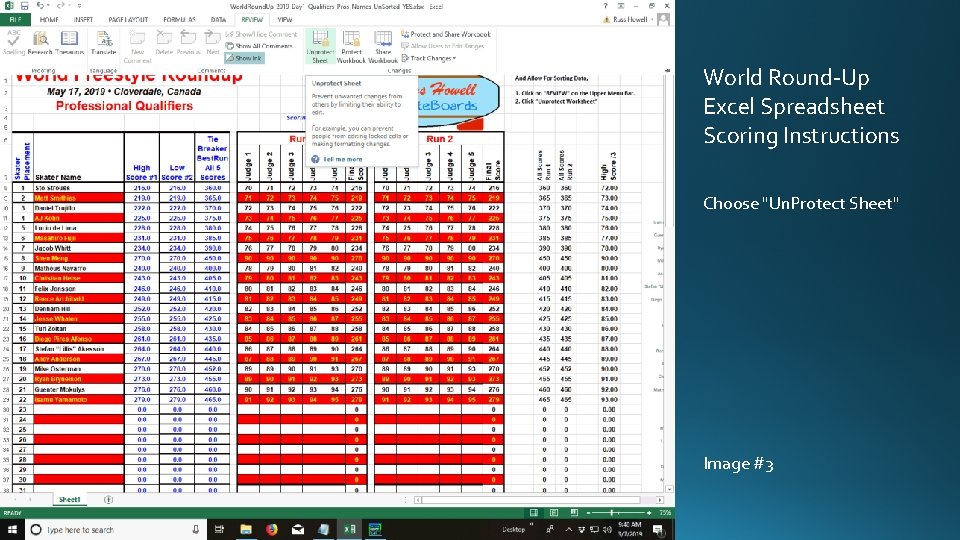Go to the Next comment
This screenshot has width=960, height=540.
(212, 43)
